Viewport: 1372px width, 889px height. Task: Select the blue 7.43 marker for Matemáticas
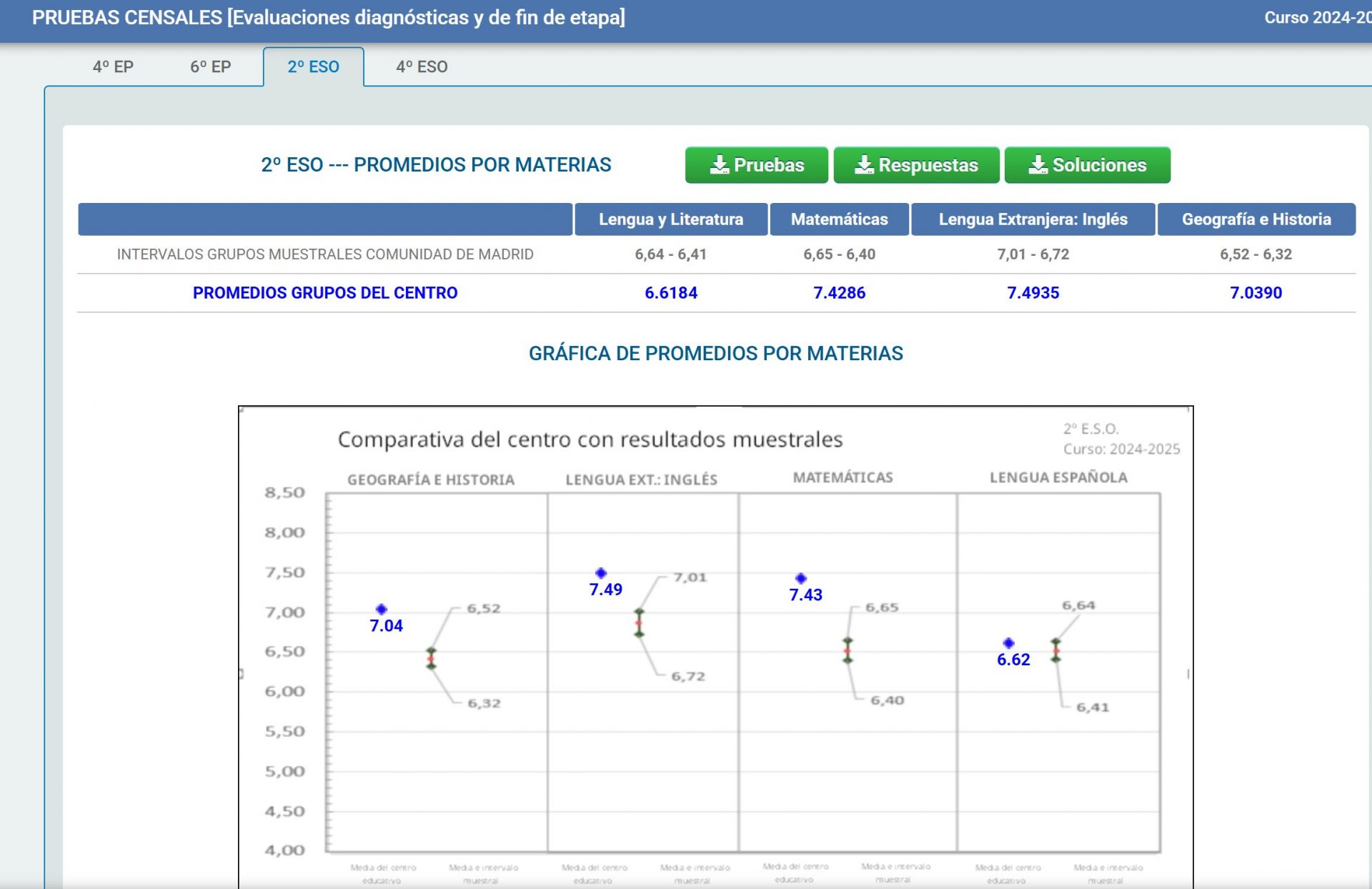[801, 577]
